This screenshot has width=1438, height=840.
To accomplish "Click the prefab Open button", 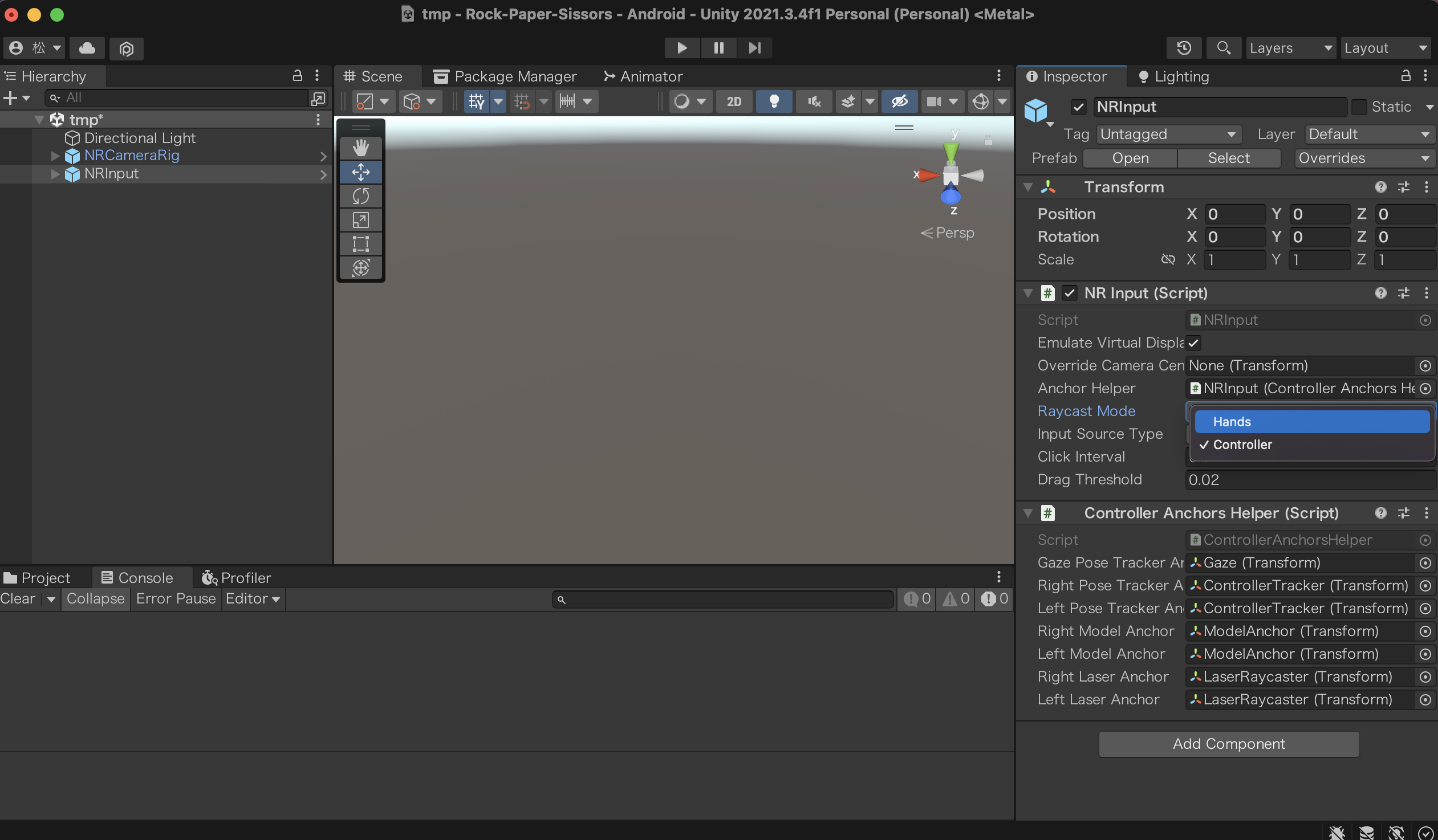I will click(1130, 158).
